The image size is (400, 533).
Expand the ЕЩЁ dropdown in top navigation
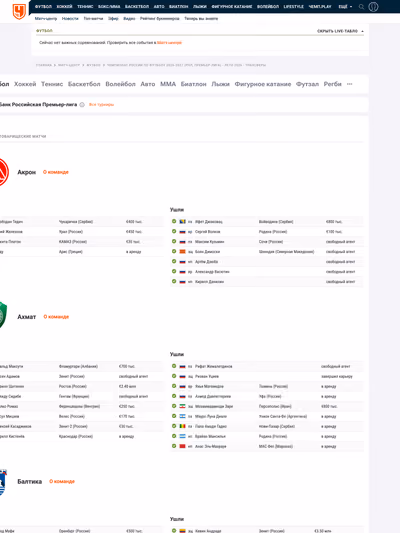click(x=345, y=7)
